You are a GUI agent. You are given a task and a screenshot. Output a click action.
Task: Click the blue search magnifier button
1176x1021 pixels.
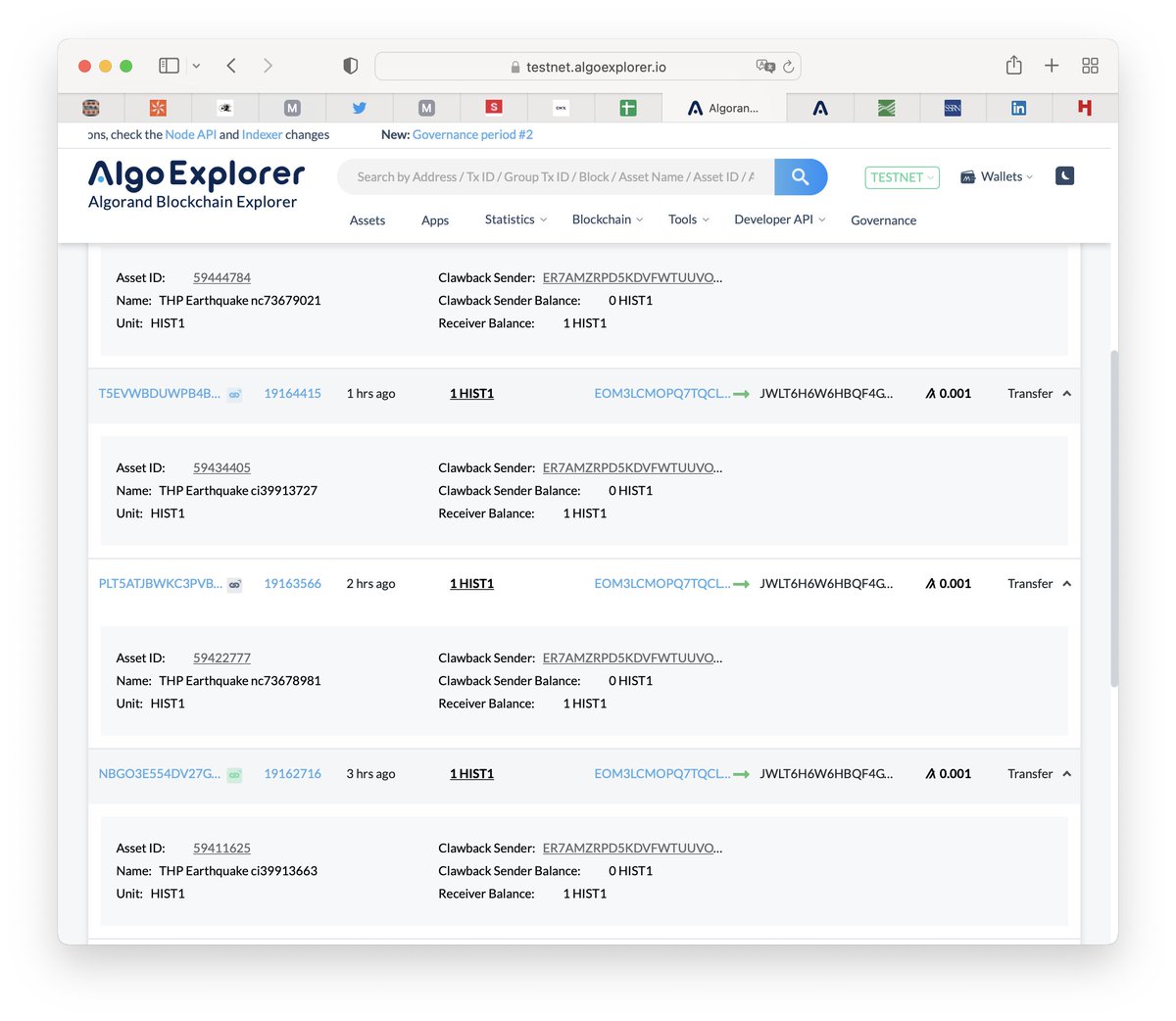click(x=801, y=176)
